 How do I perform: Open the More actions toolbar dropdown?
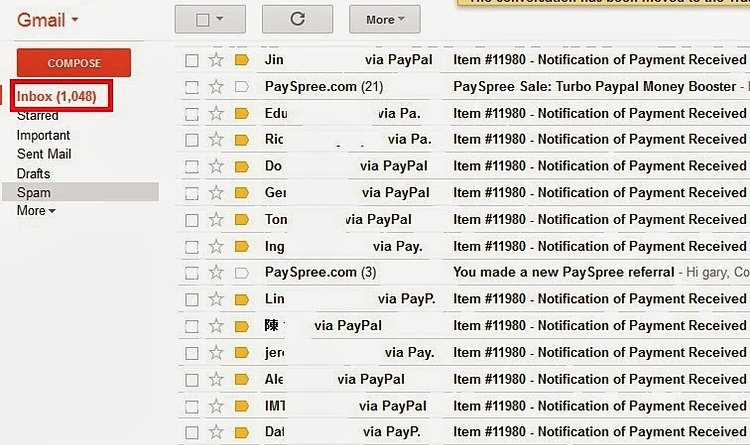[385, 20]
